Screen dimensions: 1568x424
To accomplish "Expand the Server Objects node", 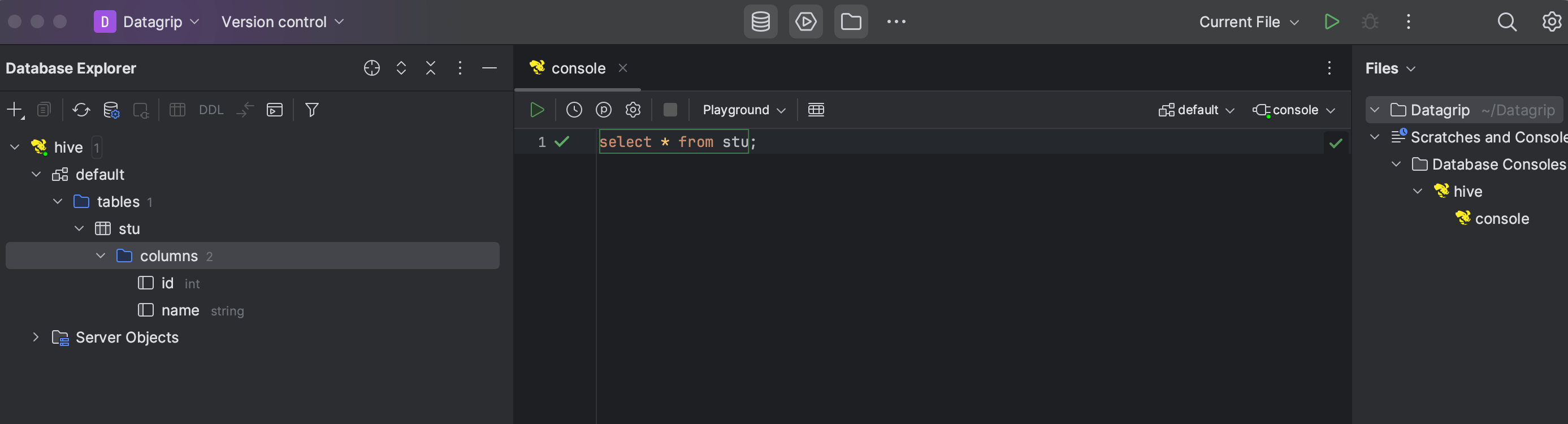I will pos(36,338).
